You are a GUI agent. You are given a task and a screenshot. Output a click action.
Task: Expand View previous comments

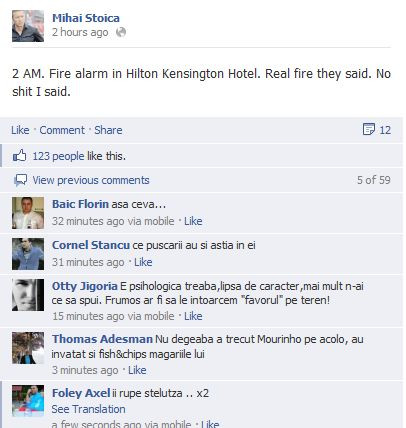tap(91, 180)
